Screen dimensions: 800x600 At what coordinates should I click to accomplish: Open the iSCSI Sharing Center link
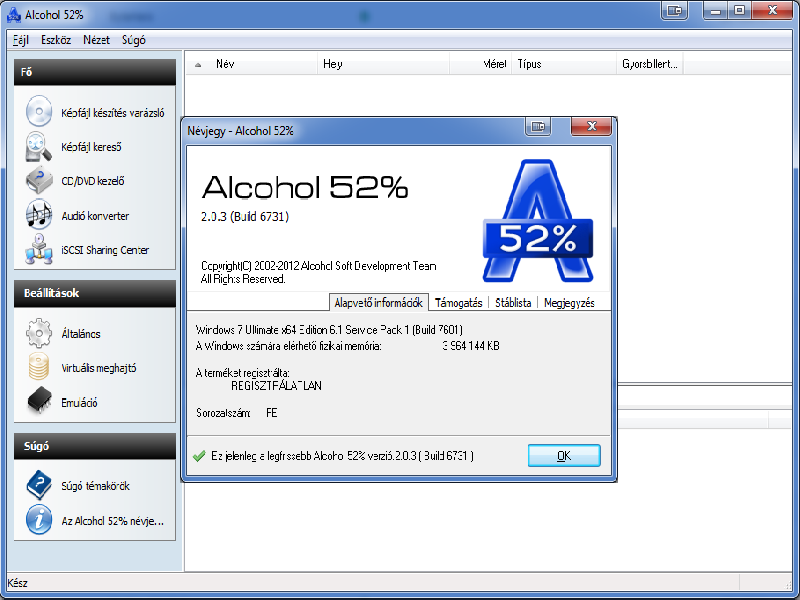105,250
